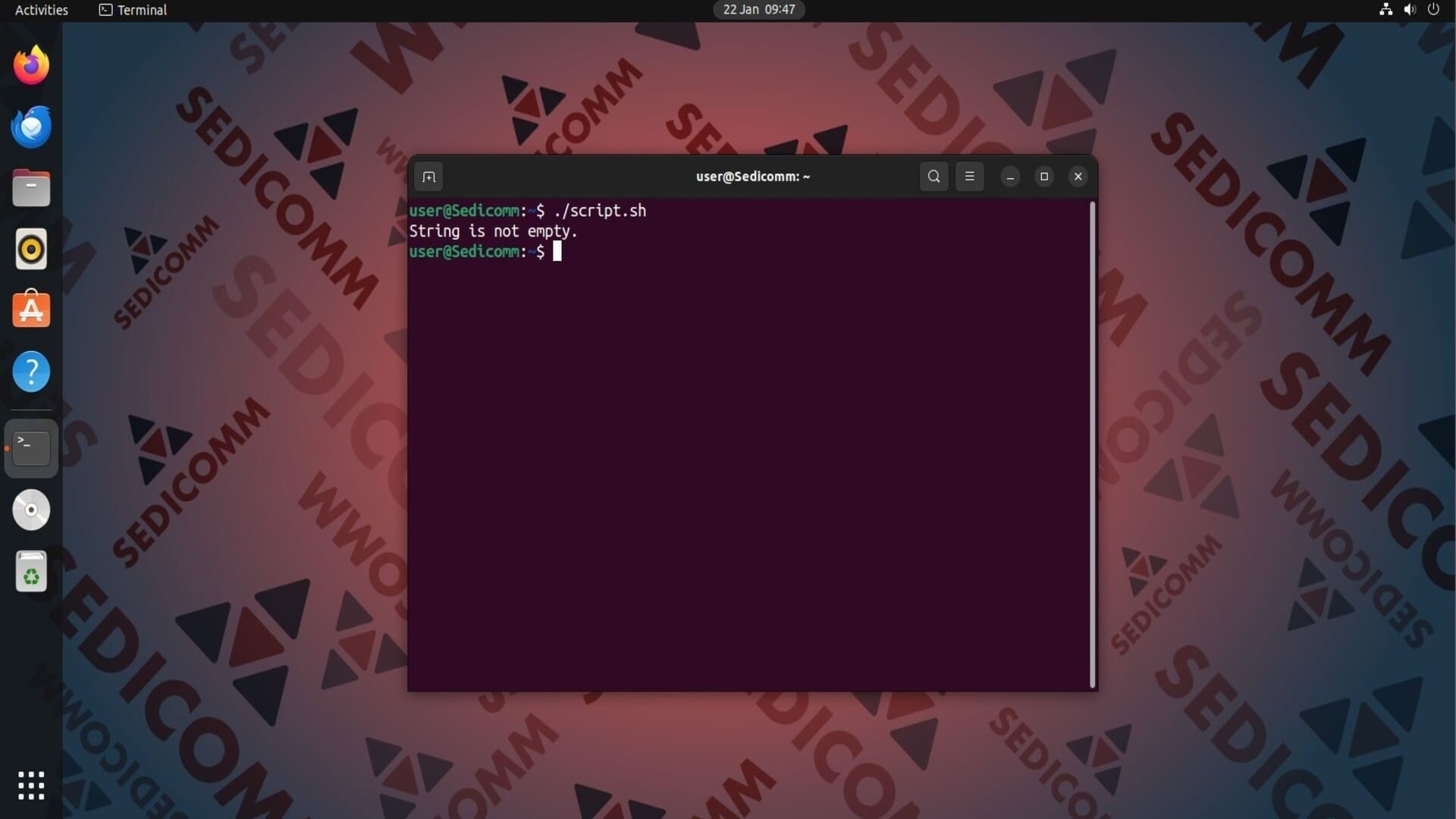Image resolution: width=1456 pixels, height=819 pixels.
Task: Open Ubuntu Software store
Action: point(31,310)
